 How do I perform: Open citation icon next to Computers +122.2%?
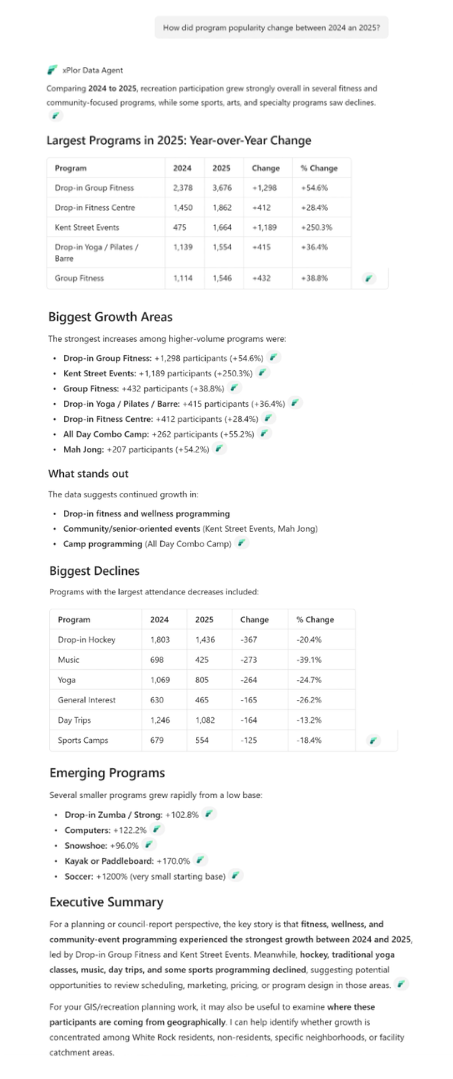[156, 830]
